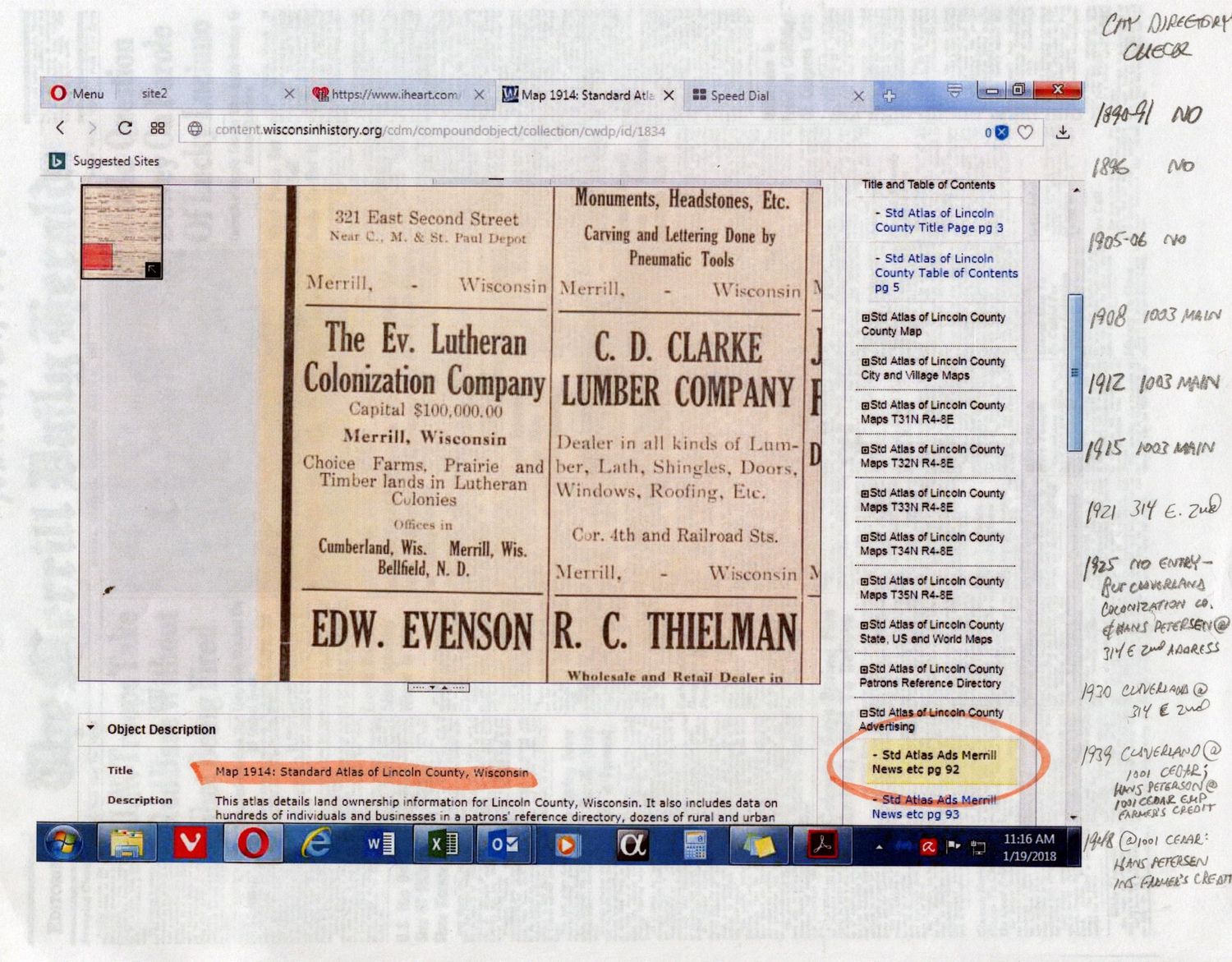This screenshot has width=1232, height=962.
Task: Click the contents list scrollbar thumb
Action: click(x=1074, y=372)
